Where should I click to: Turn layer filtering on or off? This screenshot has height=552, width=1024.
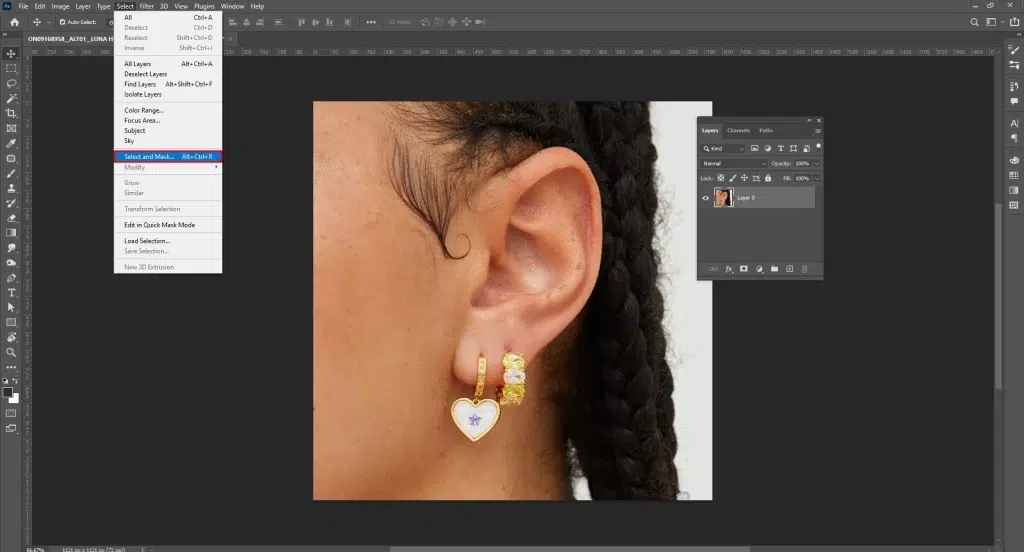818,147
